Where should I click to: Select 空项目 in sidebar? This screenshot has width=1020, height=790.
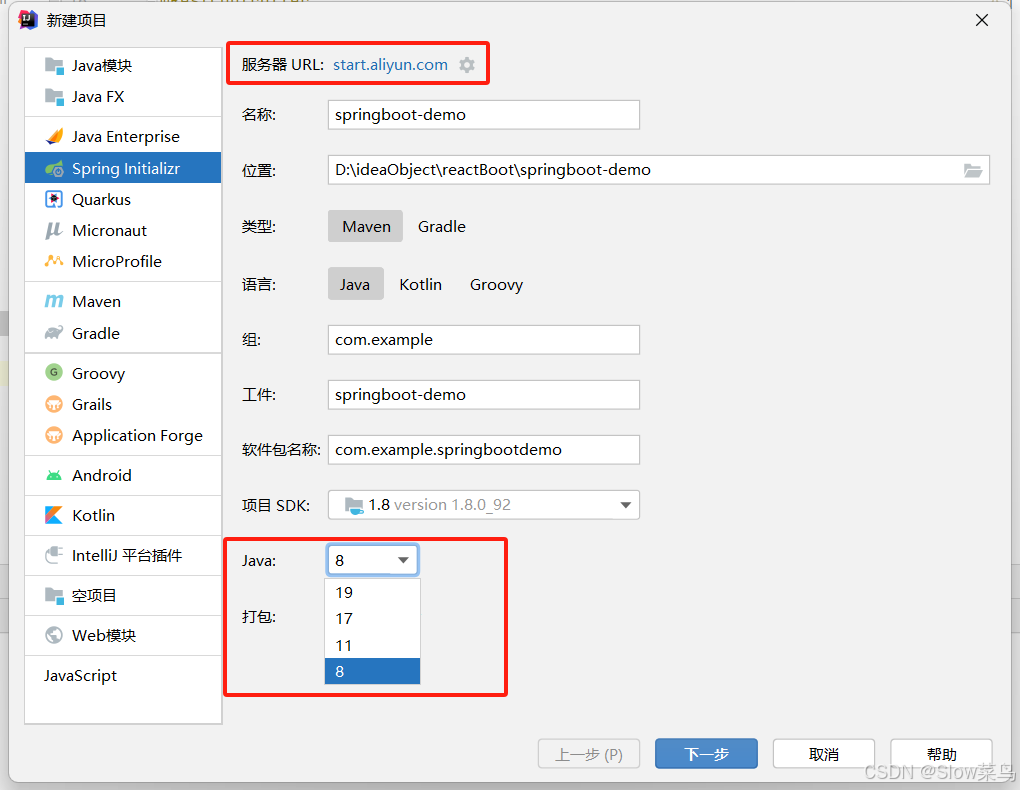point(123,595)
